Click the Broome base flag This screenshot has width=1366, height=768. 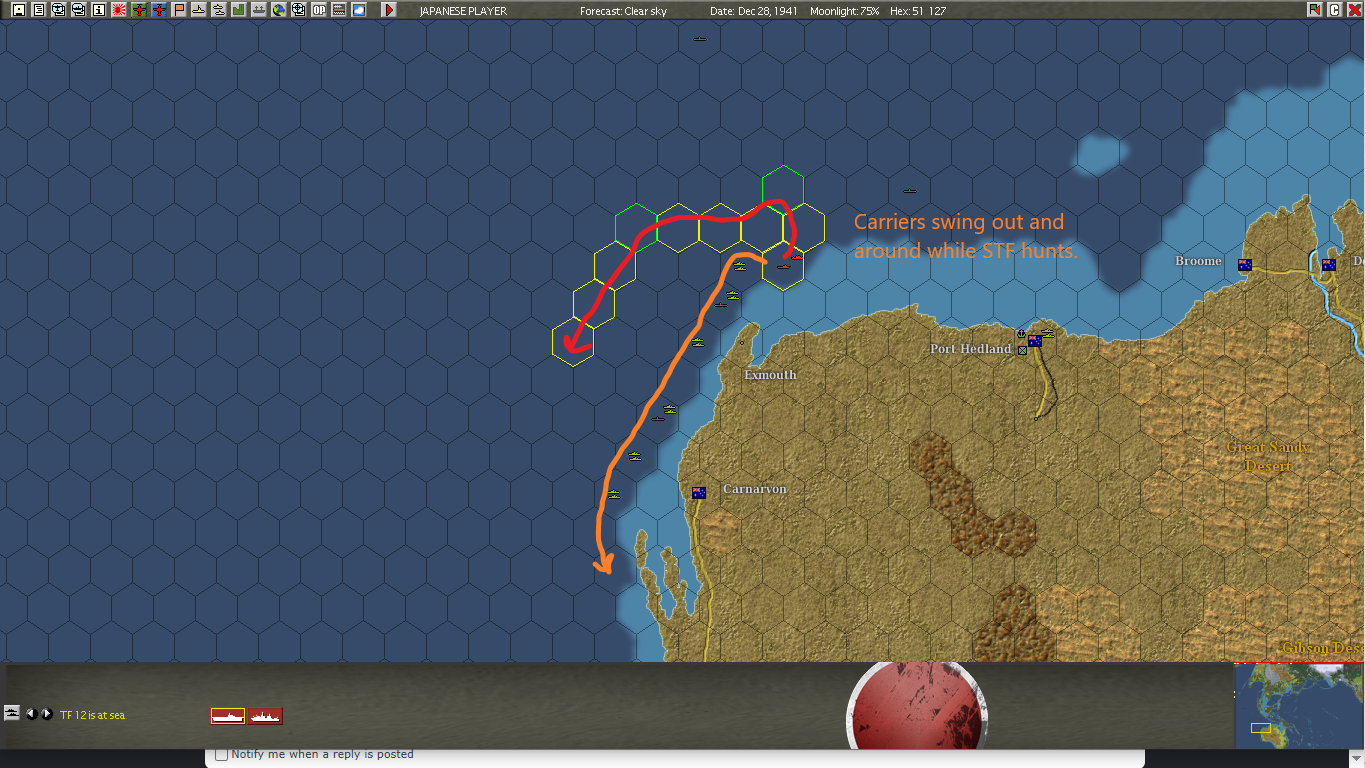(x=1245, y=265)
